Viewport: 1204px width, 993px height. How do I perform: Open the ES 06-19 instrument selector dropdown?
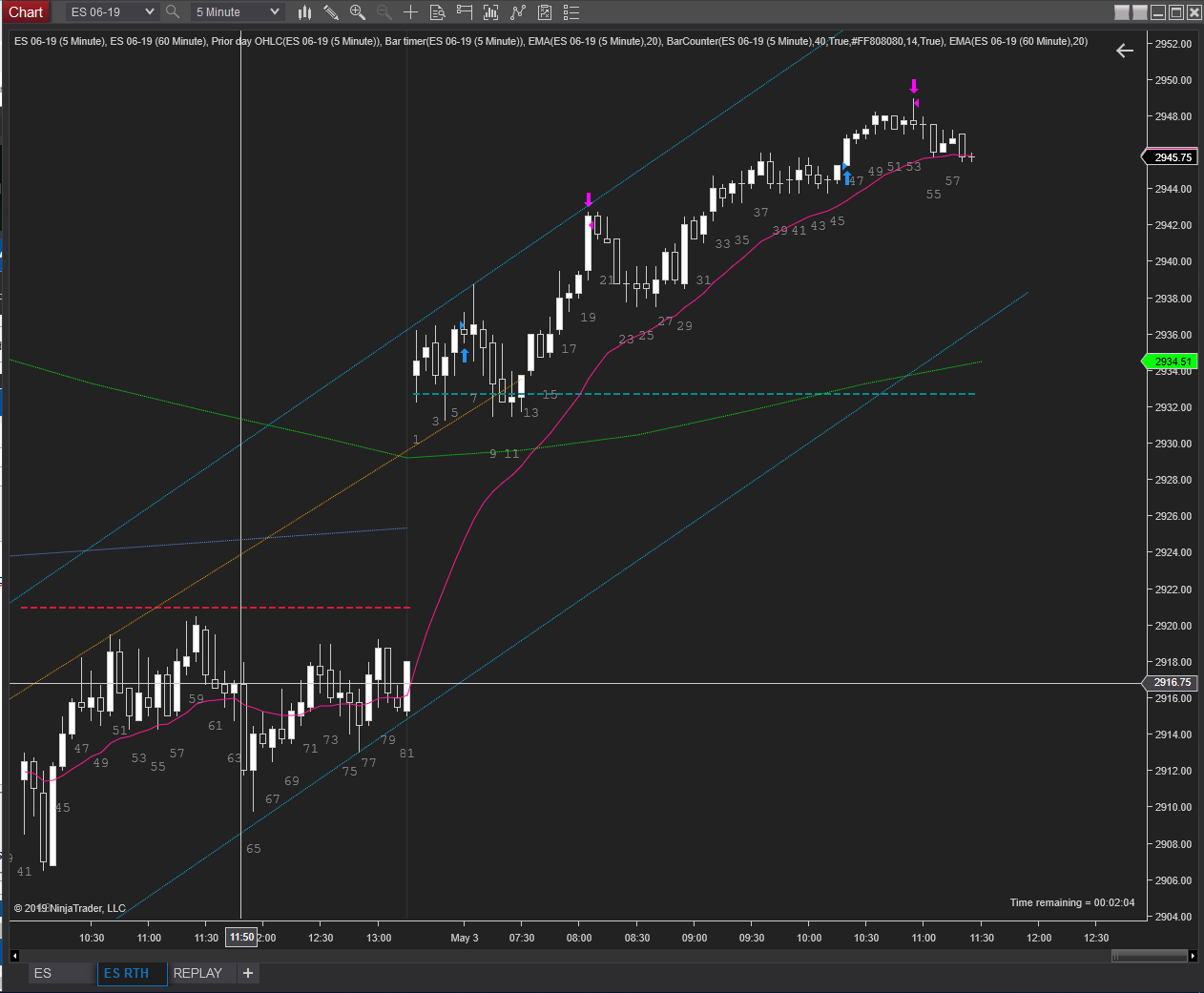click(112, 12)
